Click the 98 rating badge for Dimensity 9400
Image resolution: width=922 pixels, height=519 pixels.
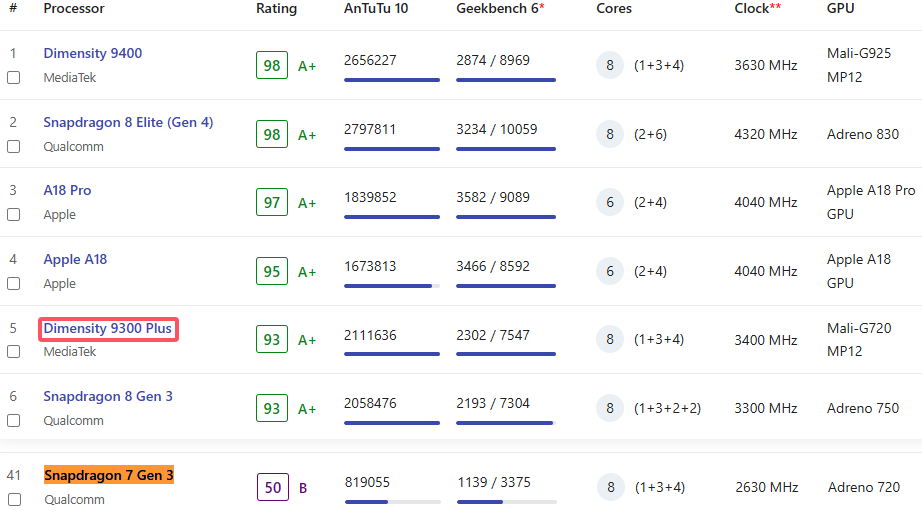(x=272, y=66)
